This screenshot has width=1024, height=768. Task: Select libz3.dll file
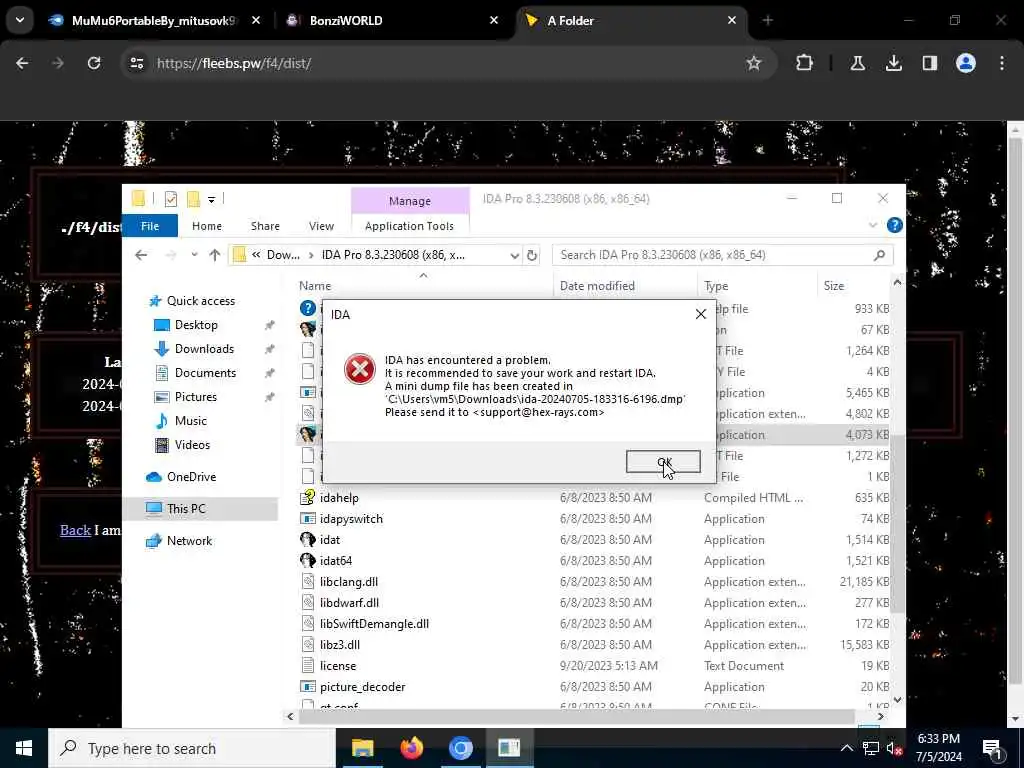click(340, 645)
